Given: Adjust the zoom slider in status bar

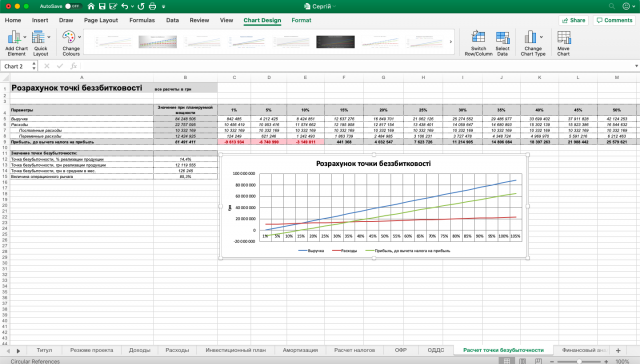Looking at the screenshot, I should (579, 361).
